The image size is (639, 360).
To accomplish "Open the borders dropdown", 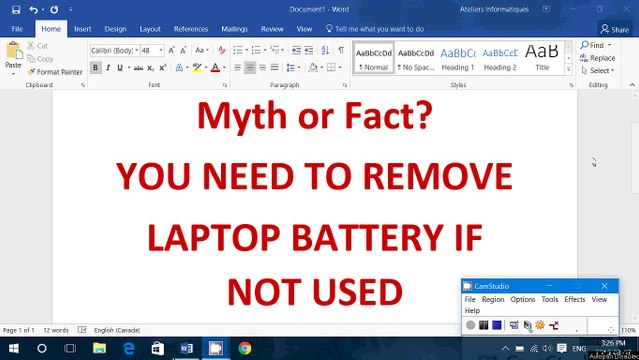I will (340, 68).
